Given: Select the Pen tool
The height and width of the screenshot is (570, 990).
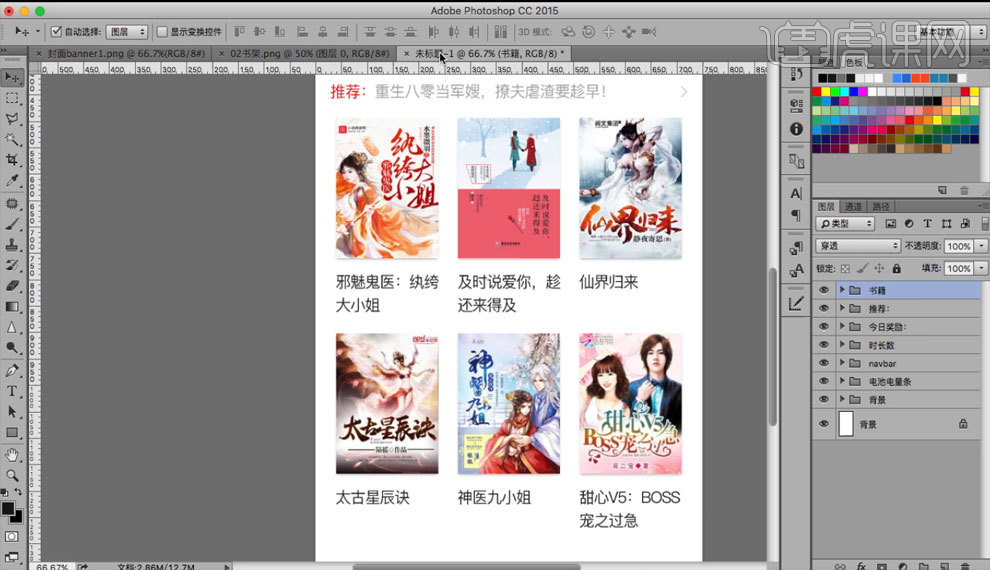Looking at the screenshot, I should pyautogui.click(x=12, y=371).
